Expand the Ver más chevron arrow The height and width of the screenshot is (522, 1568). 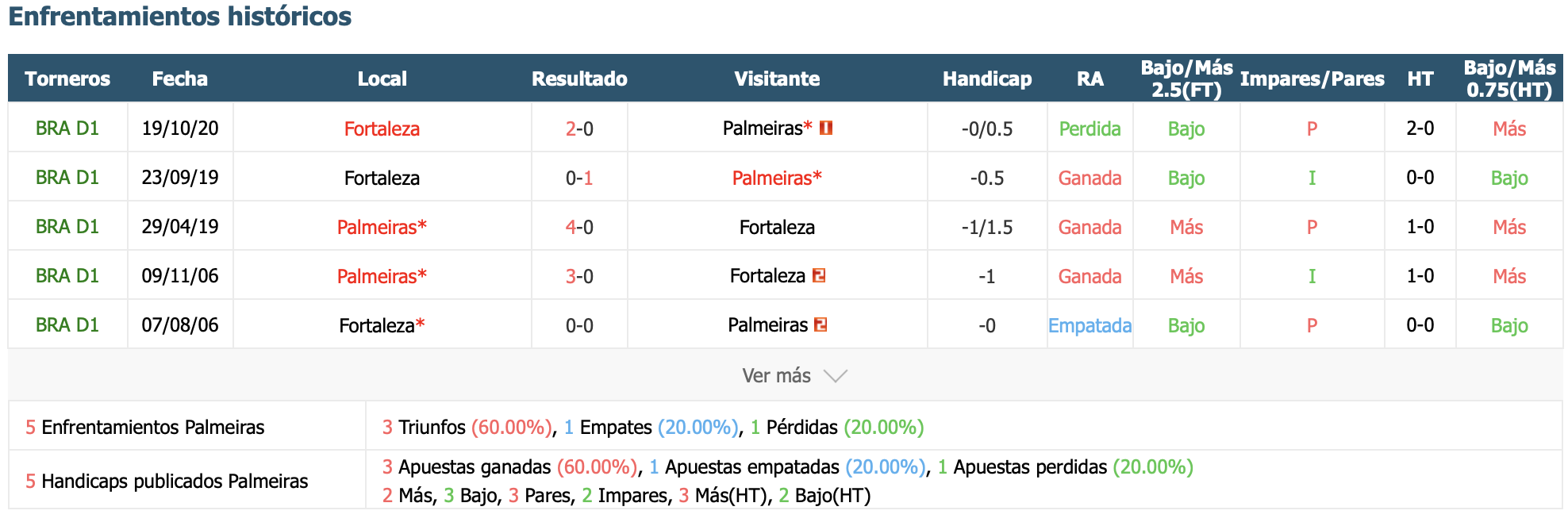coord(836,376)
